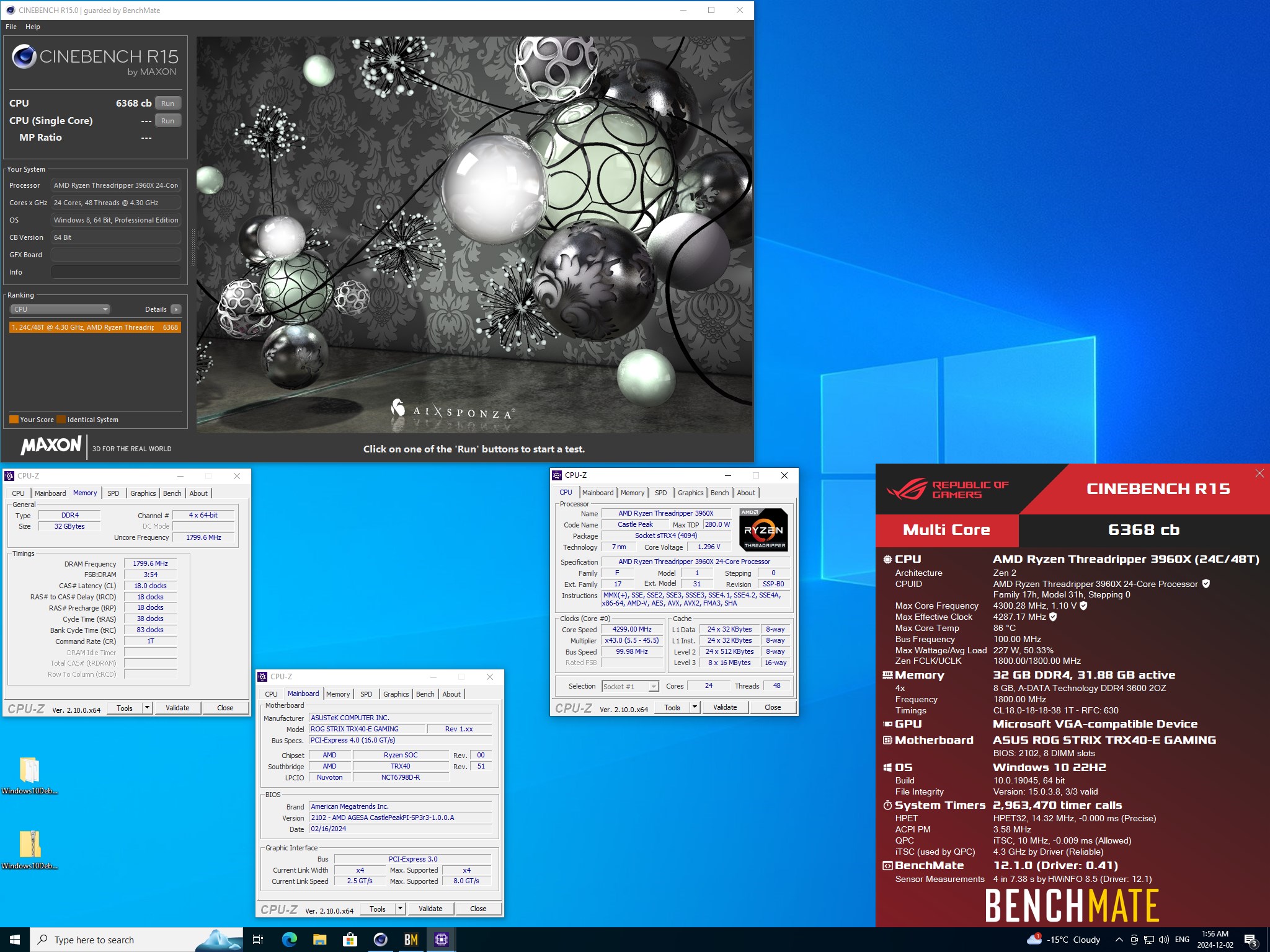Open Task View on the taskbar
1270x952 pixels.
pyautogui.click(x=258, y=940)
